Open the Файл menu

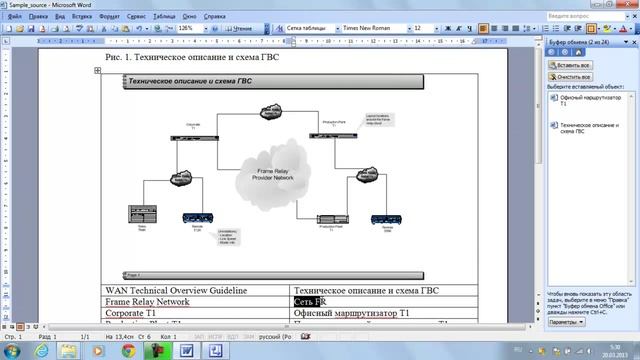coord(14,16)
